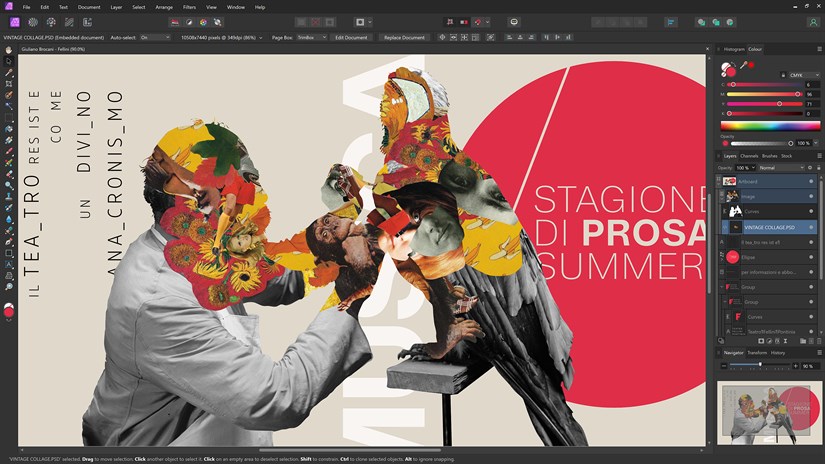825x464 pixels.
Task: Switch to the Channels tab
Action: click(x=749, y=156)
